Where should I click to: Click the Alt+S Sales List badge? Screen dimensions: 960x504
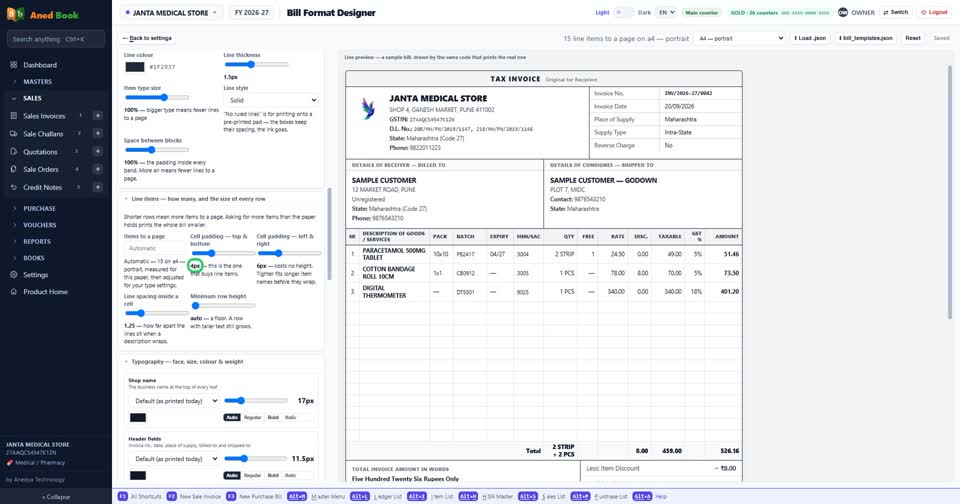528,497
